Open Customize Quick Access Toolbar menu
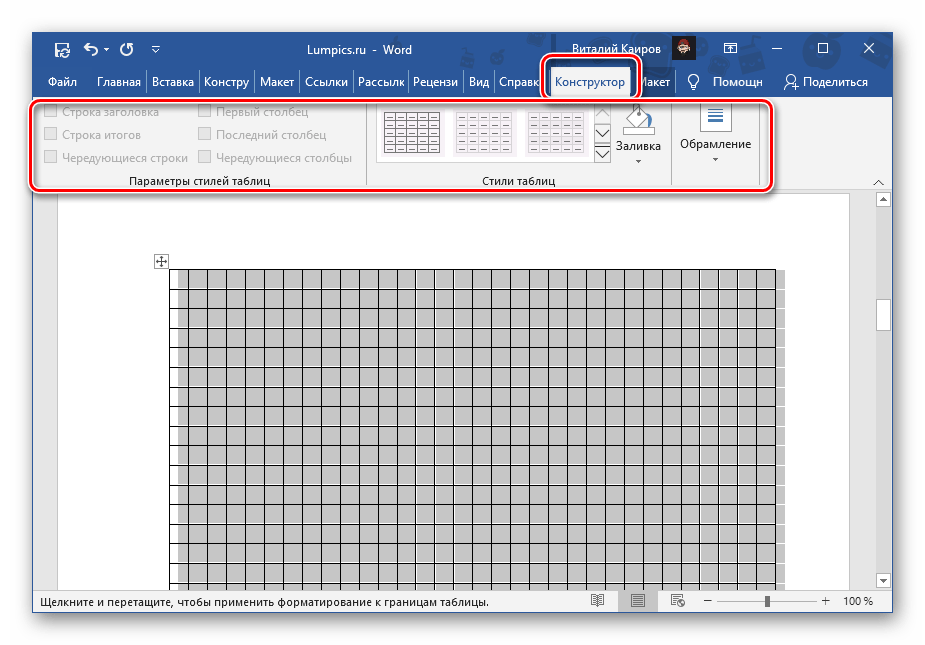 [156, 50]
